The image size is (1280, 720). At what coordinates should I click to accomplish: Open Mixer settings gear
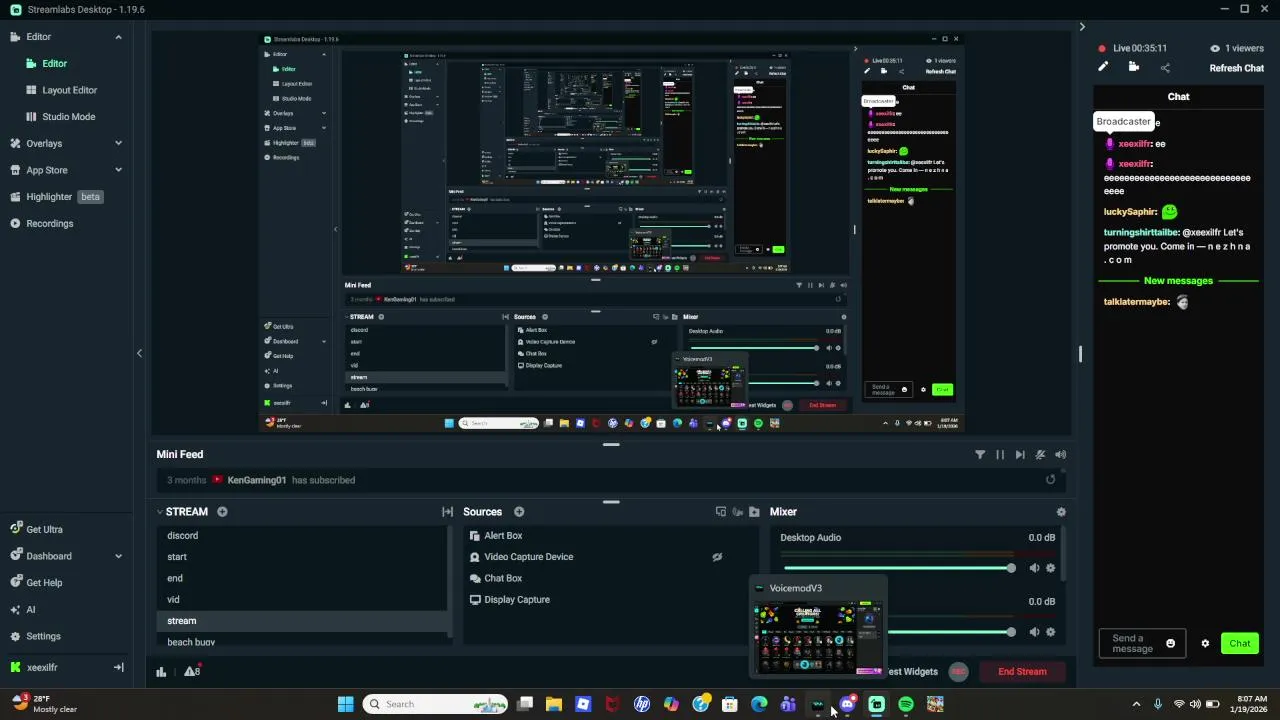pos(1061,512)
